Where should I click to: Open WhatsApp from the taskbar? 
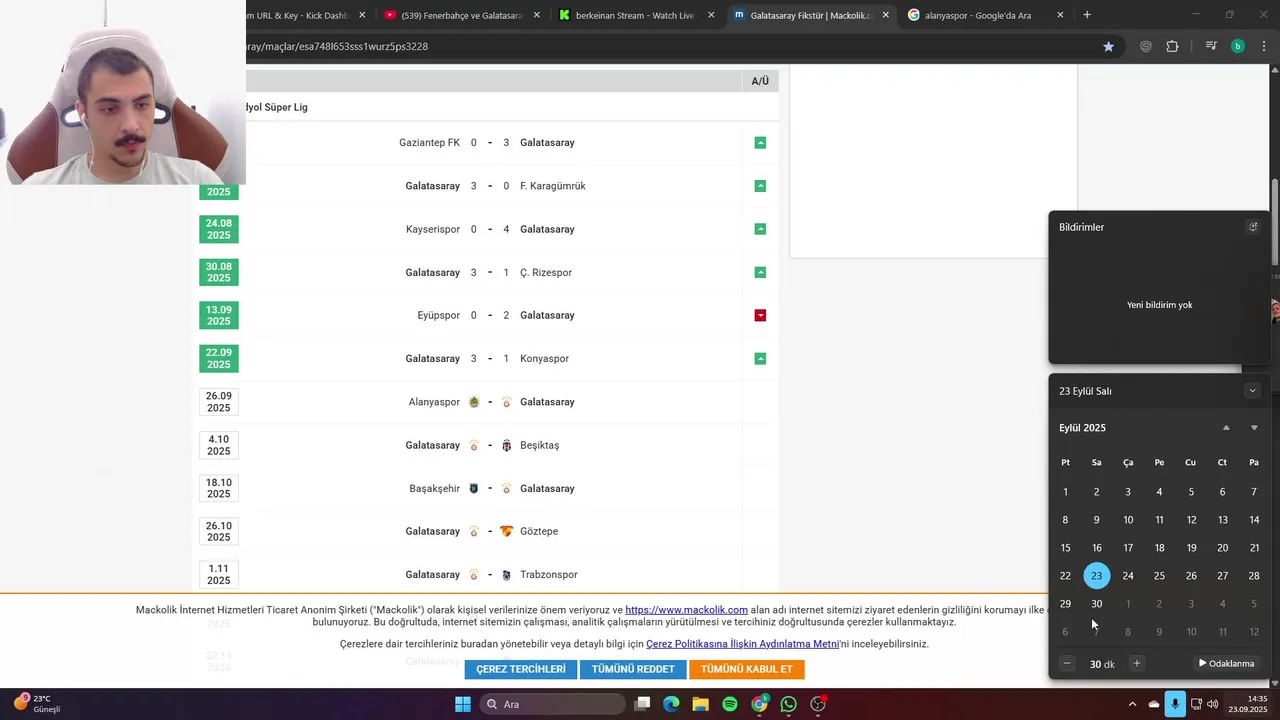coord(789,704)
